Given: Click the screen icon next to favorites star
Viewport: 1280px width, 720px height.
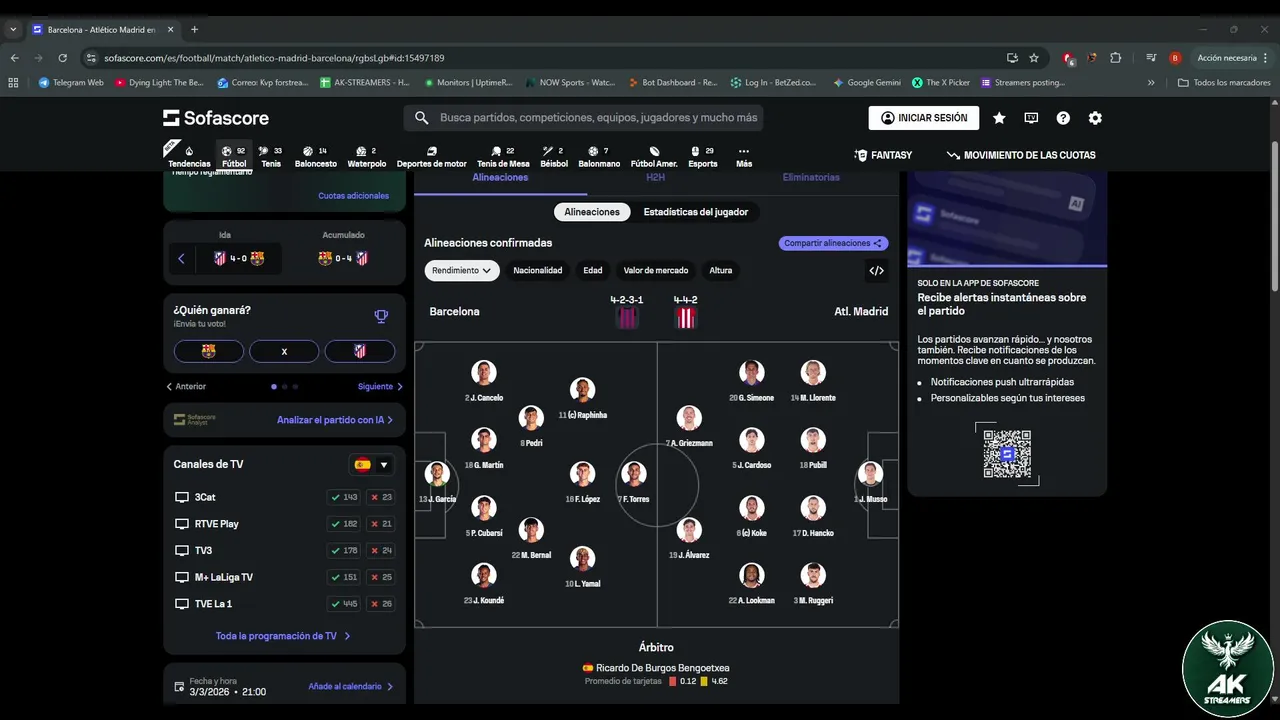Looking at the screenshot, I should 1031,118.
